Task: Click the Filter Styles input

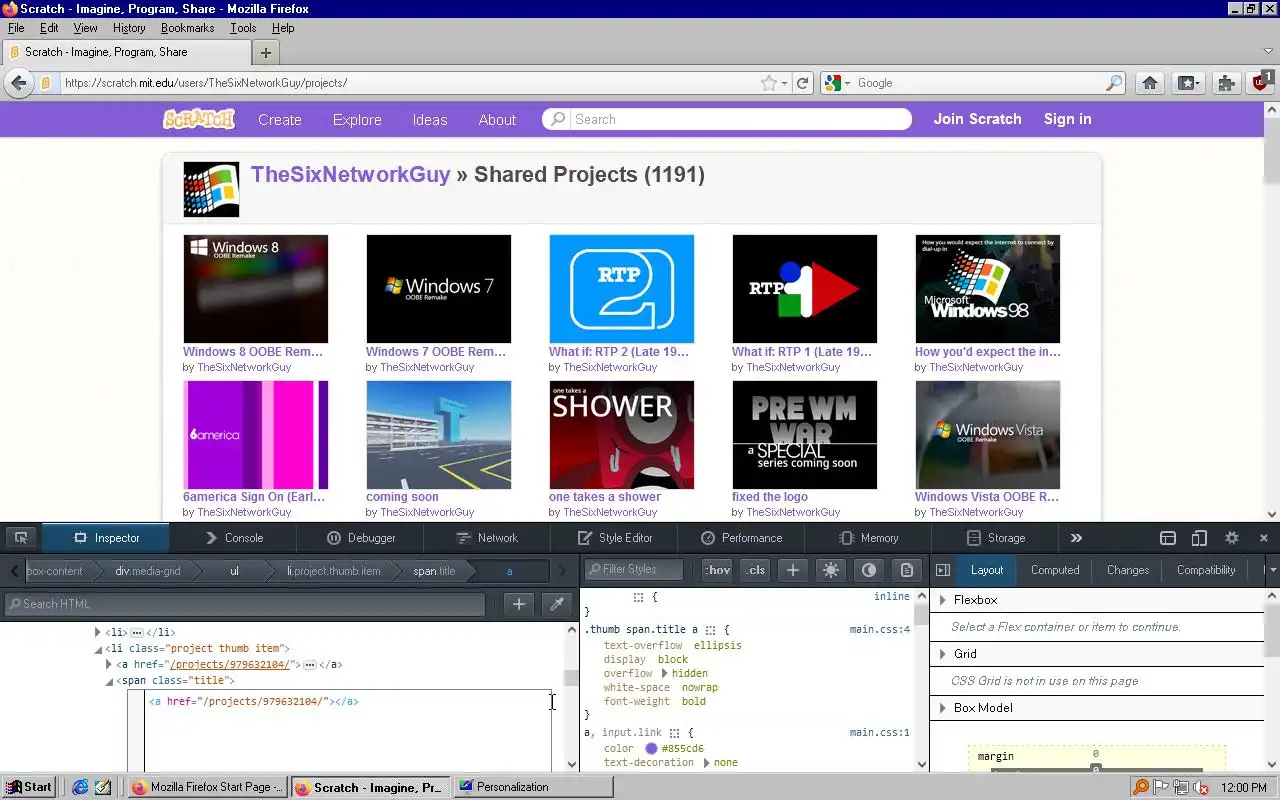Action: 632,570
